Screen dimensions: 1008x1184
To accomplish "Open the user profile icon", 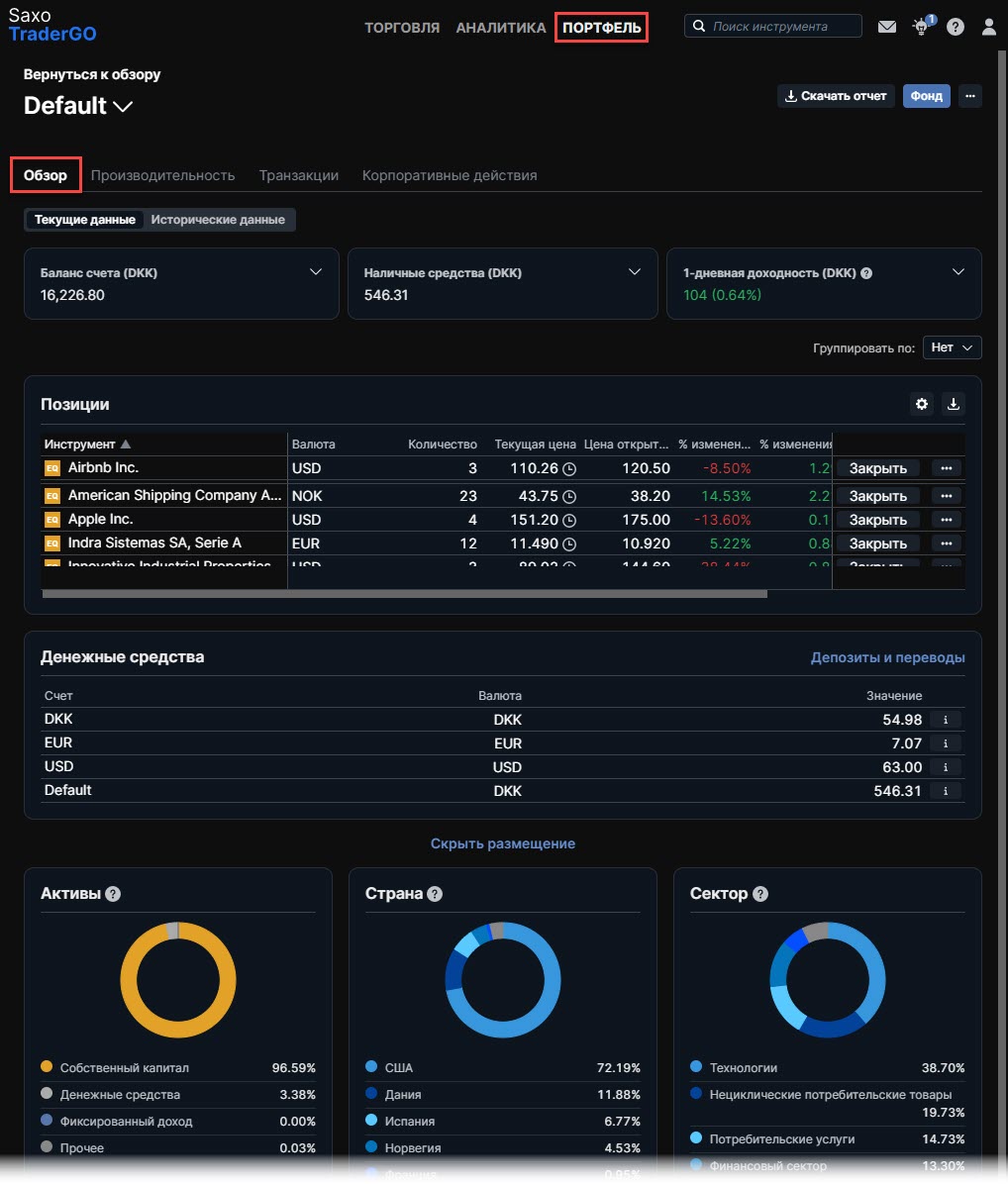I will tap(988, 27).
